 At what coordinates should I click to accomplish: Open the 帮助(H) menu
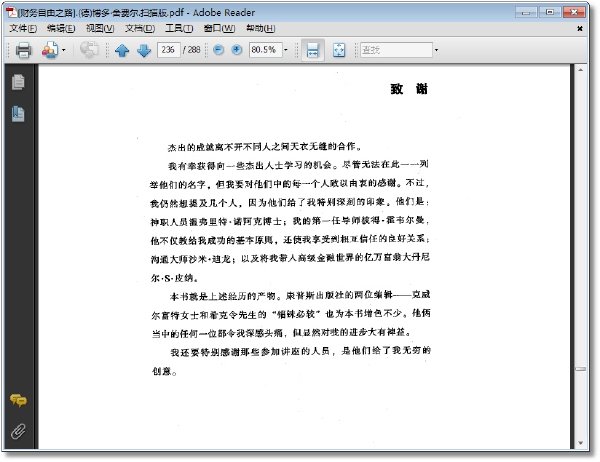pos(260,28)
